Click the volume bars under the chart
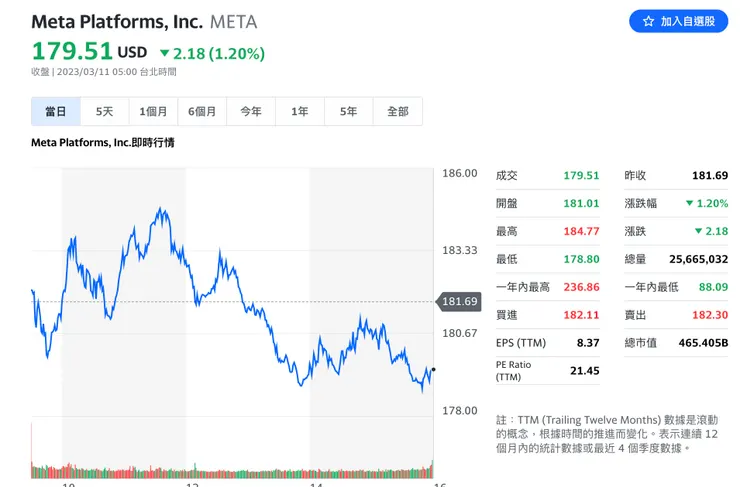 (230, 471)
